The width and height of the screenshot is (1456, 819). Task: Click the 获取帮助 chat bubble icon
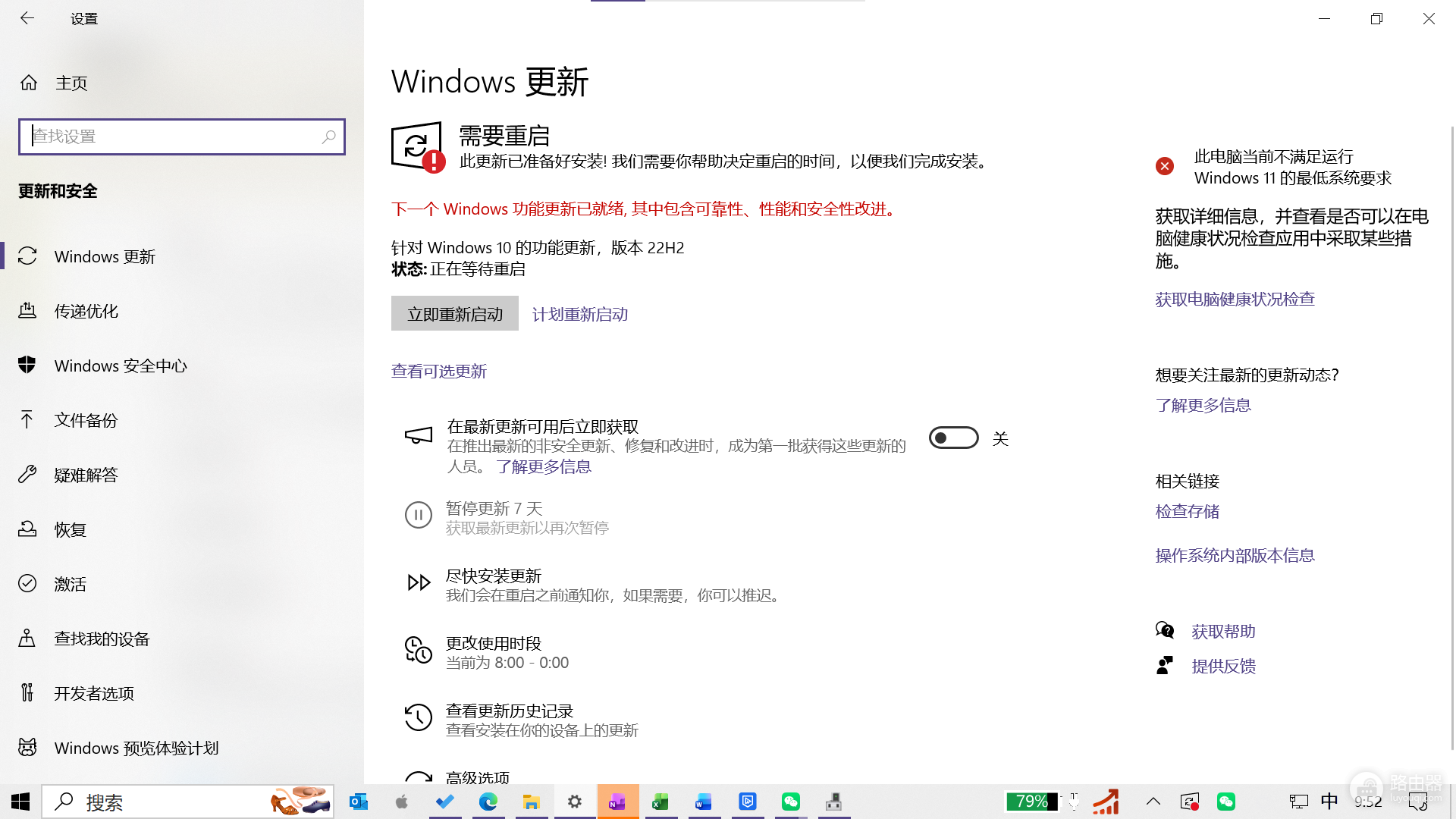[1165, 630]
